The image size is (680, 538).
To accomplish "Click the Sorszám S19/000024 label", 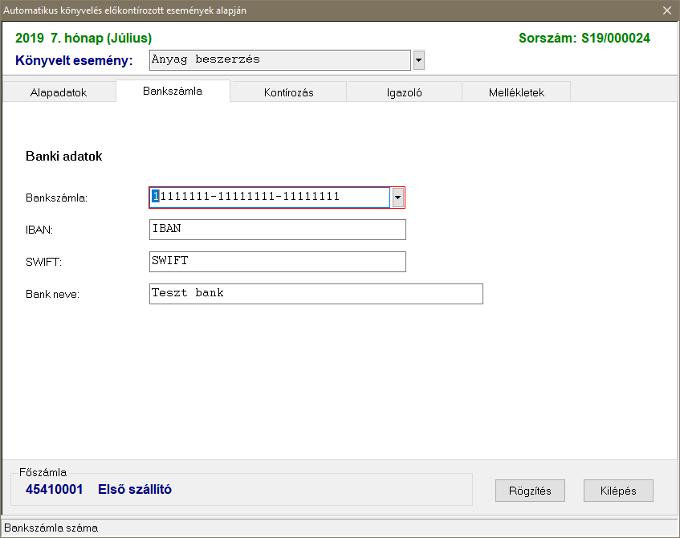I will [584, 38].
